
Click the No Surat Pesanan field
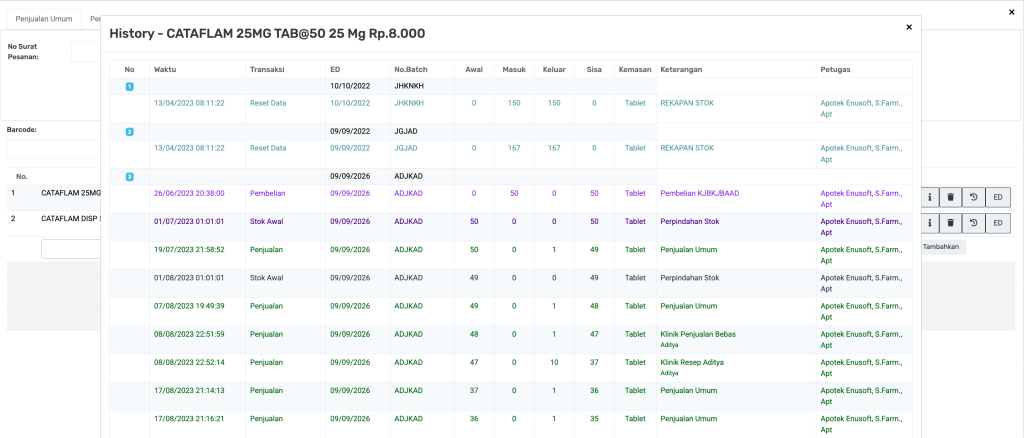pos(85,52)
